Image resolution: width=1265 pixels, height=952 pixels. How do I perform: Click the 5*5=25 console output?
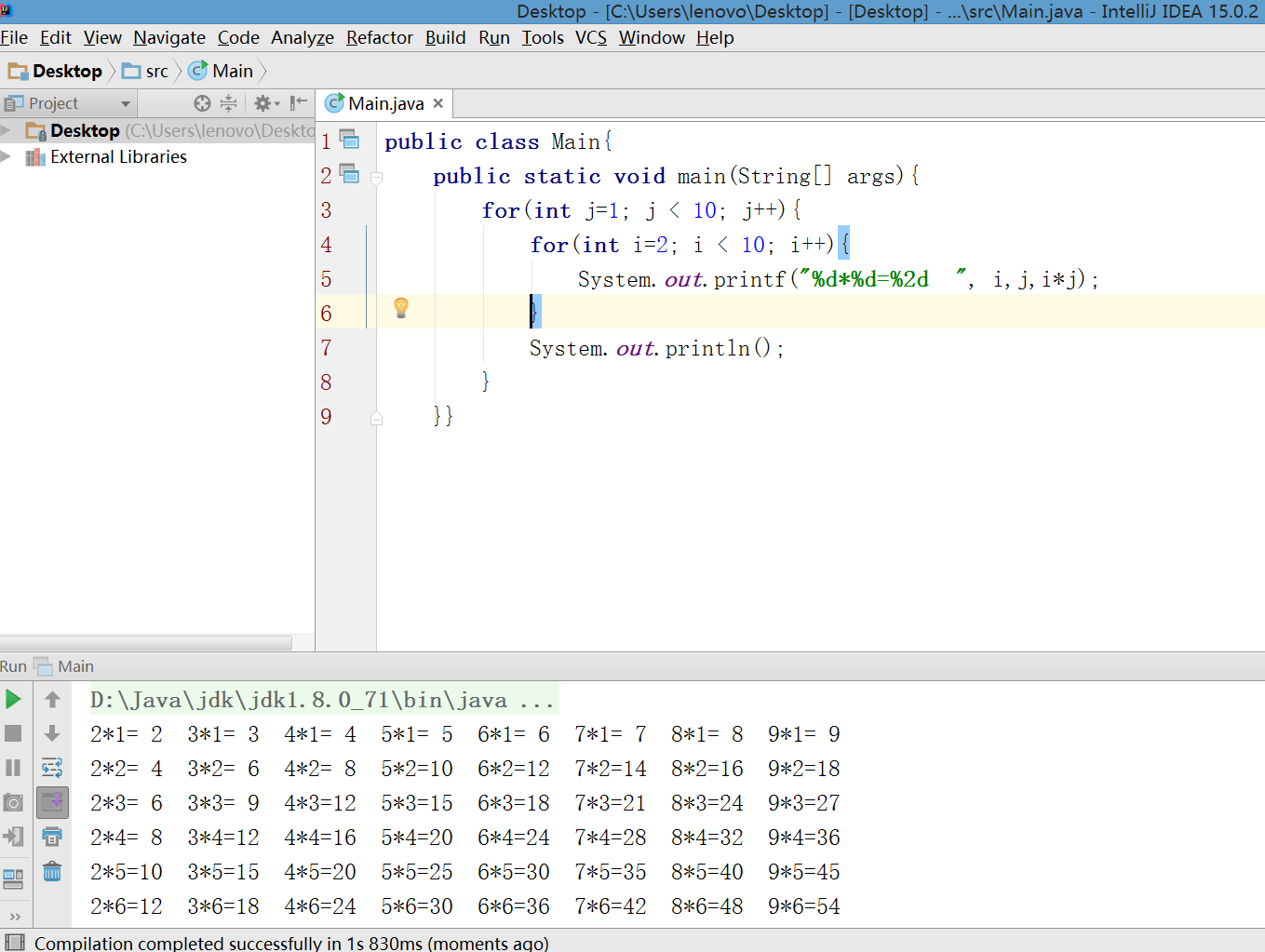417,872
